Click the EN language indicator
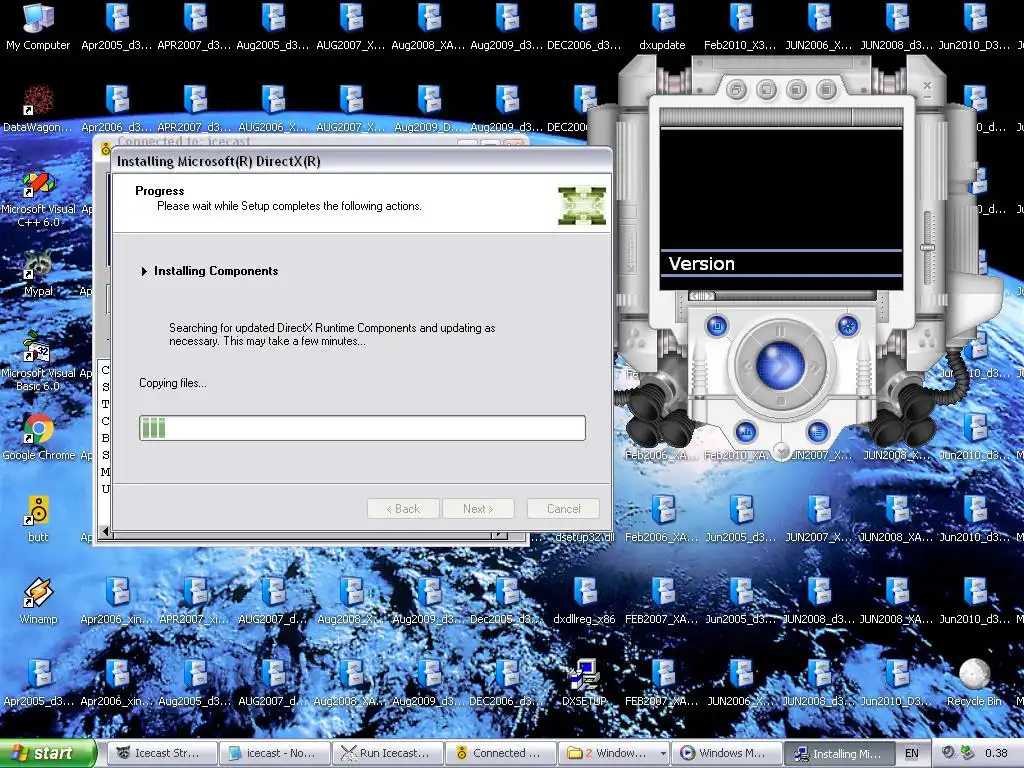This screenshot has width=1024, height=768. (912, 754)
